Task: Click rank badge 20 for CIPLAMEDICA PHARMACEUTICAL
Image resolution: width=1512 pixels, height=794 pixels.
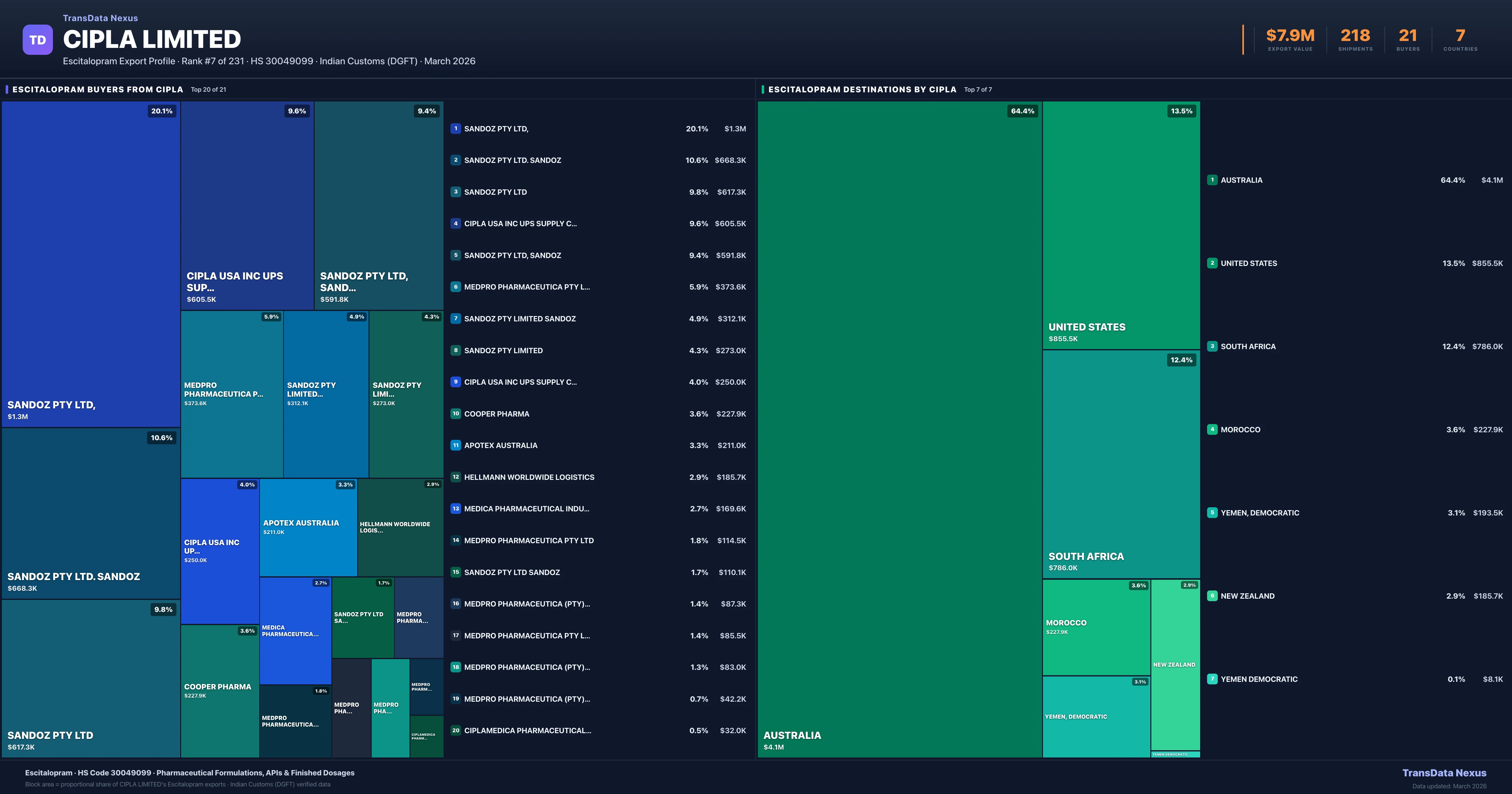Action: tap(455, 731)
